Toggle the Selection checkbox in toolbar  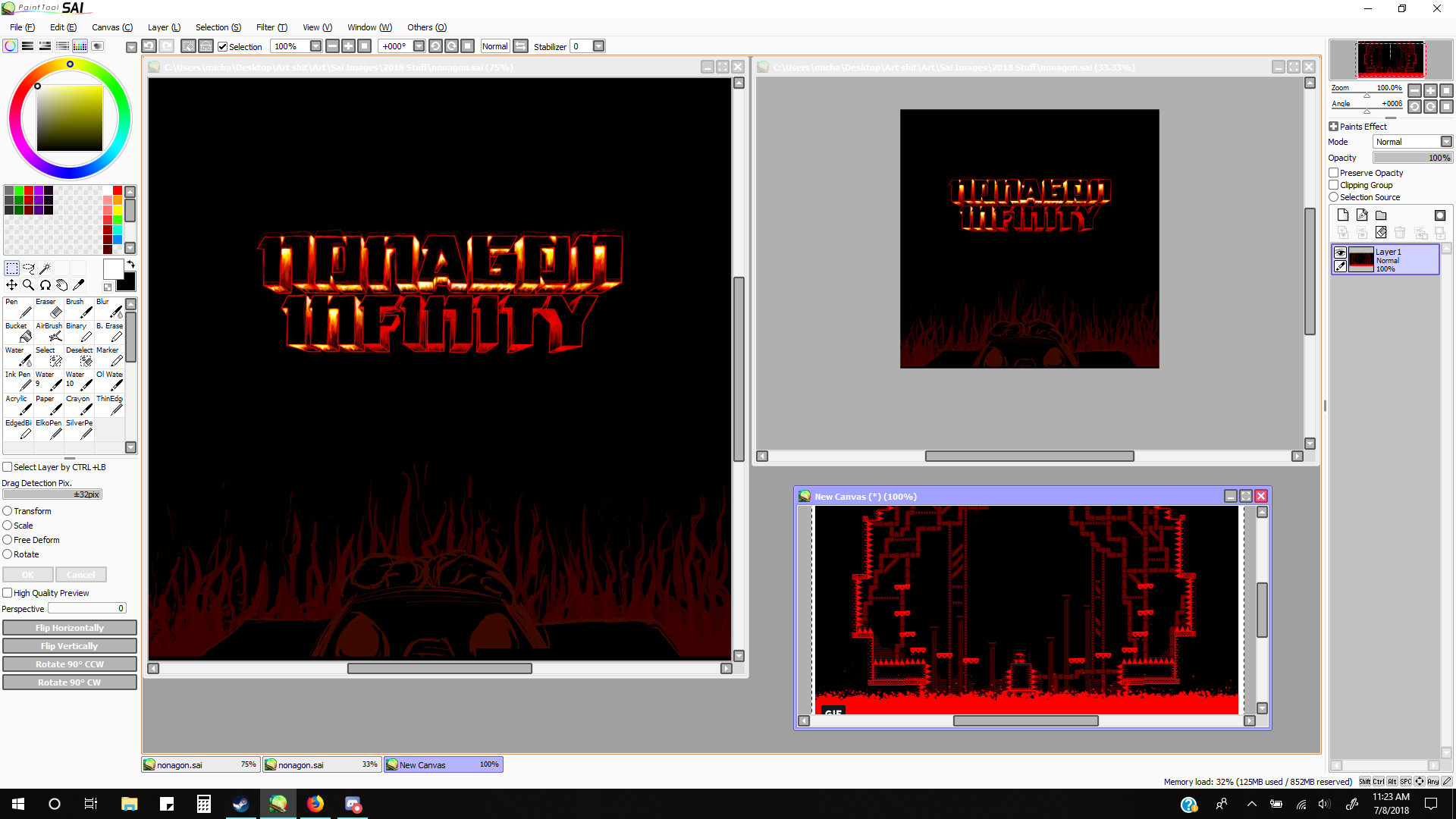(x=222, y=47)
